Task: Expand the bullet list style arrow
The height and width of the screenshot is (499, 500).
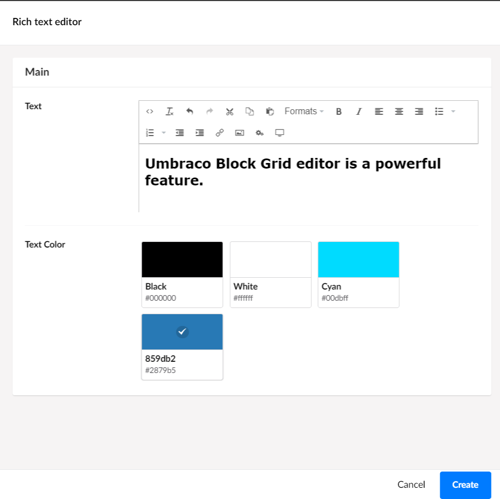Action: pos(453,111)
